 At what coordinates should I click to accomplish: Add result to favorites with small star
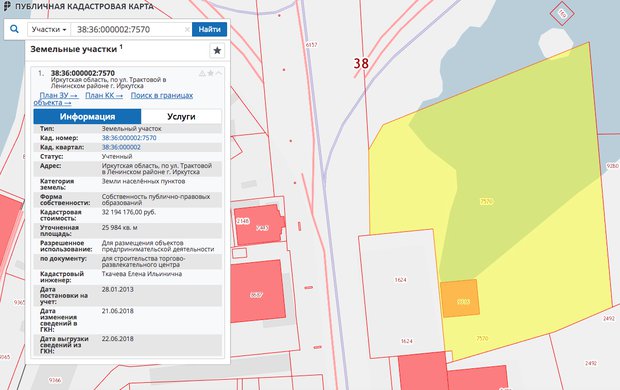[211, 73]
